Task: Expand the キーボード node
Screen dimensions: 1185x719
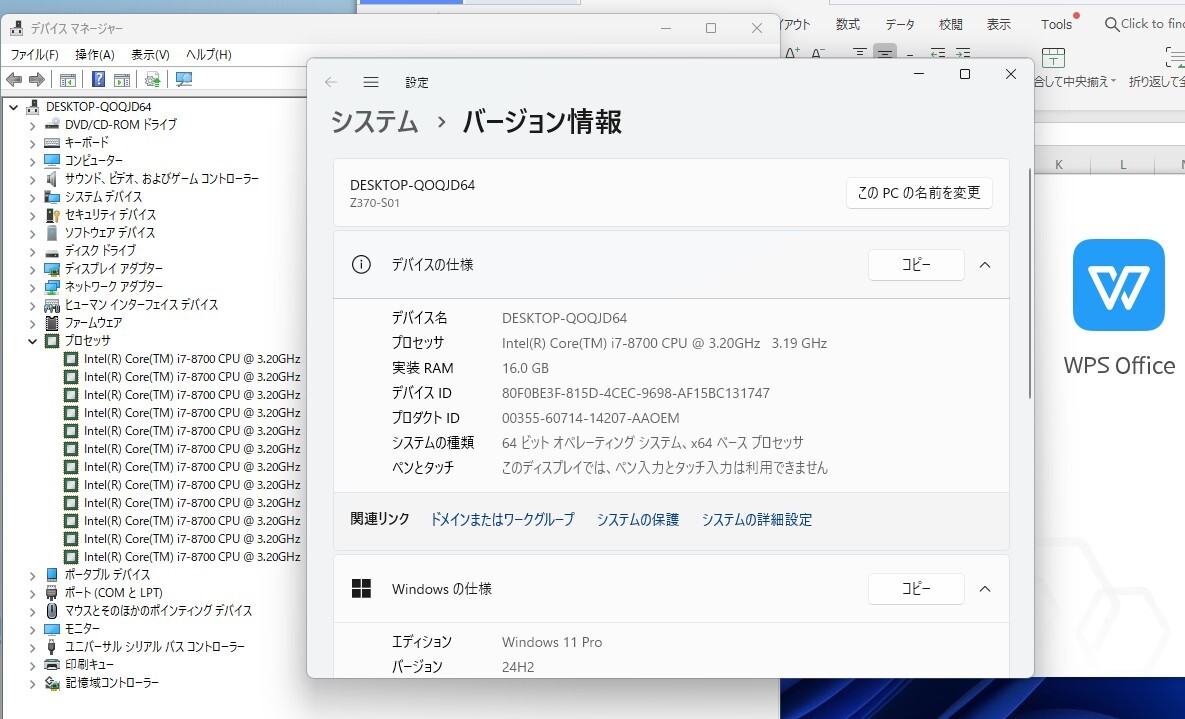Action: [x=32, y=143]
